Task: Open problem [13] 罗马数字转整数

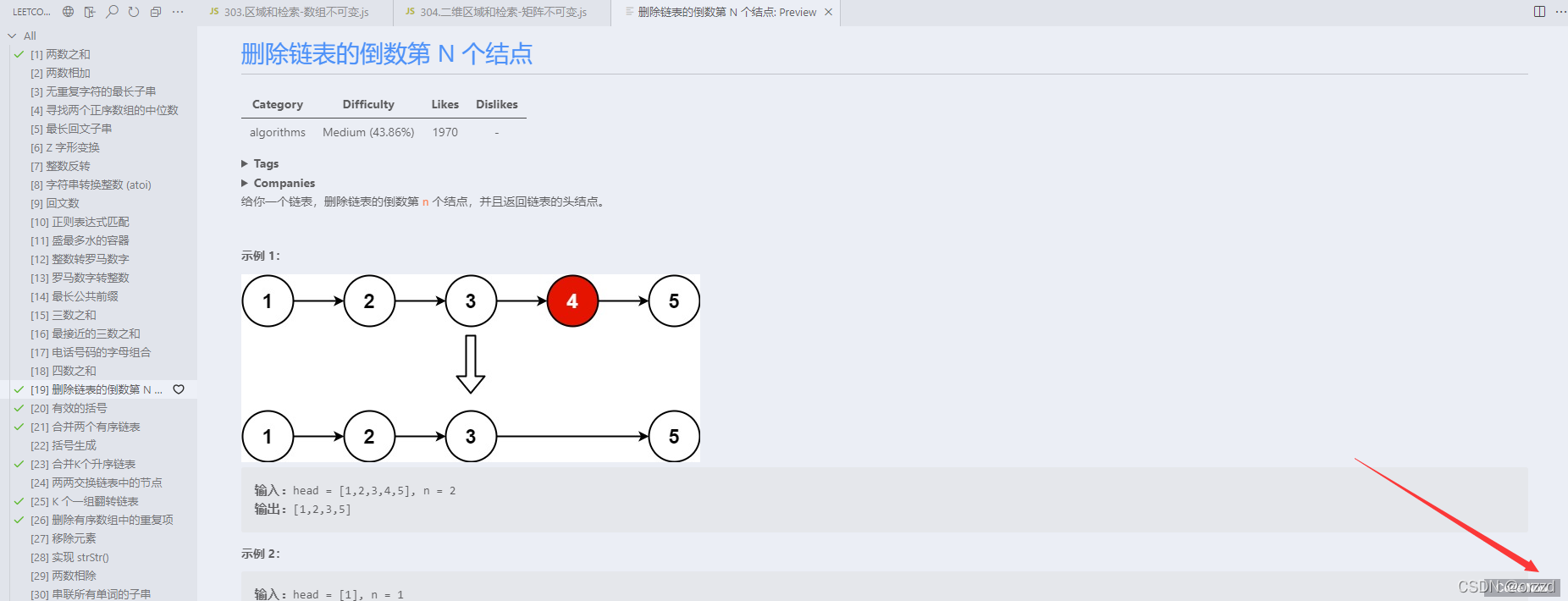Action: (x=80, y=278)
